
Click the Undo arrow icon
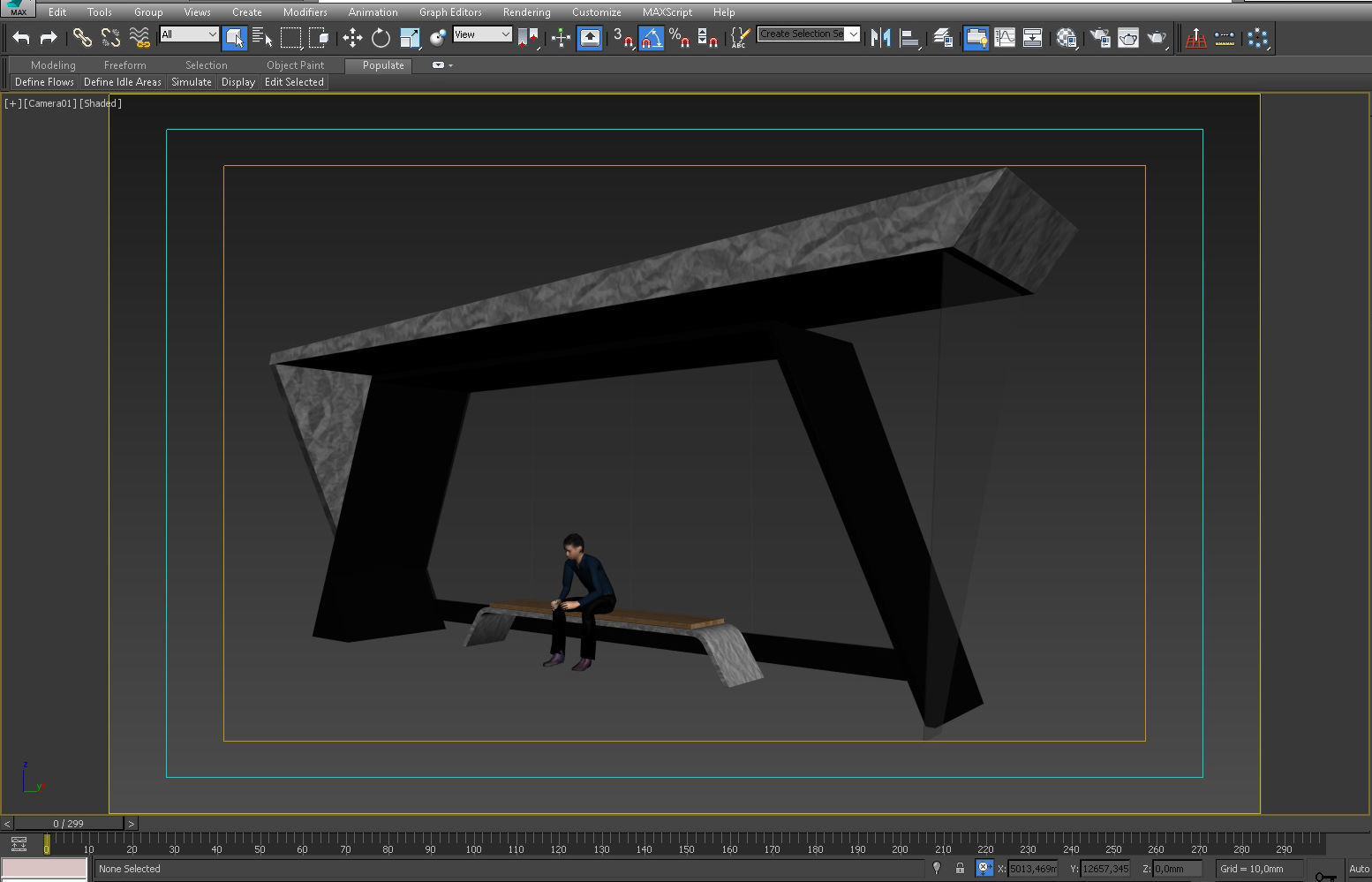click(21, 37)
